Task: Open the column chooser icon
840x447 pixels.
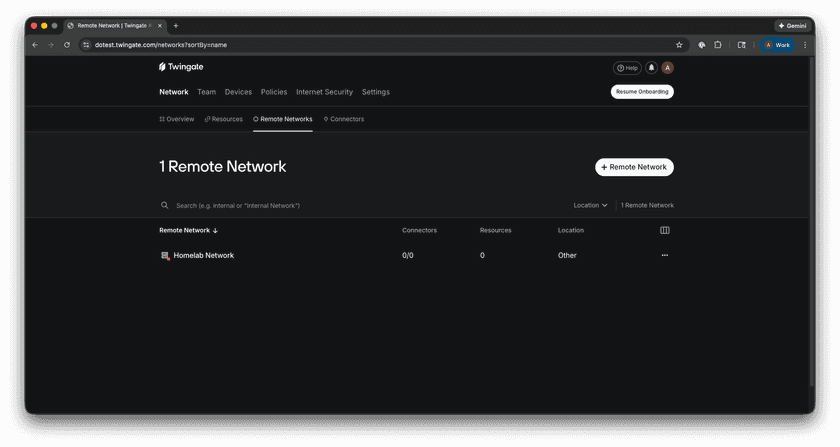Action: pos(665,230)
